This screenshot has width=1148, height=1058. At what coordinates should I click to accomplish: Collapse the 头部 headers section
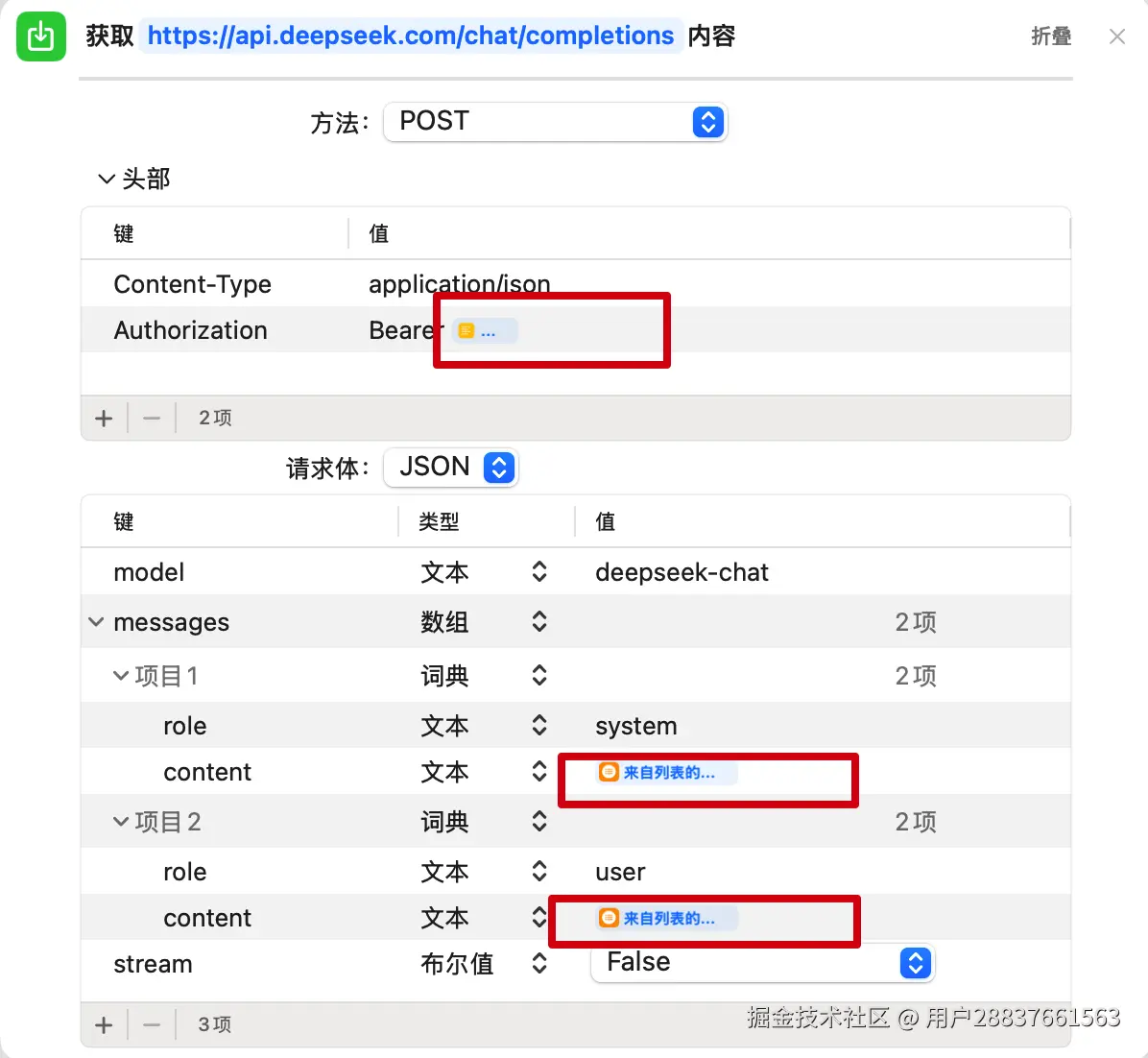click(107, 179)
